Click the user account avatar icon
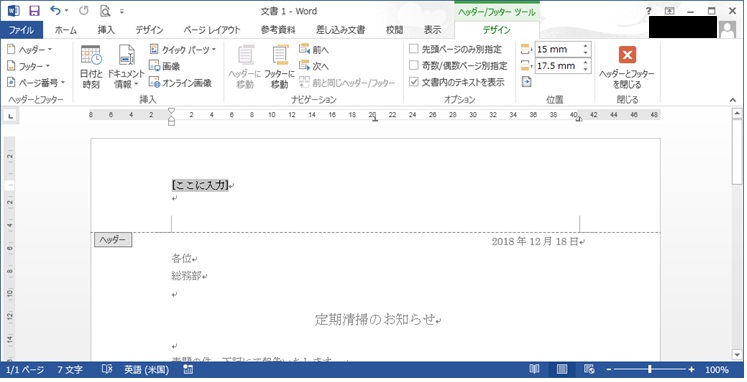The width and height of the screenshot is (747, 382). point(727,30)
